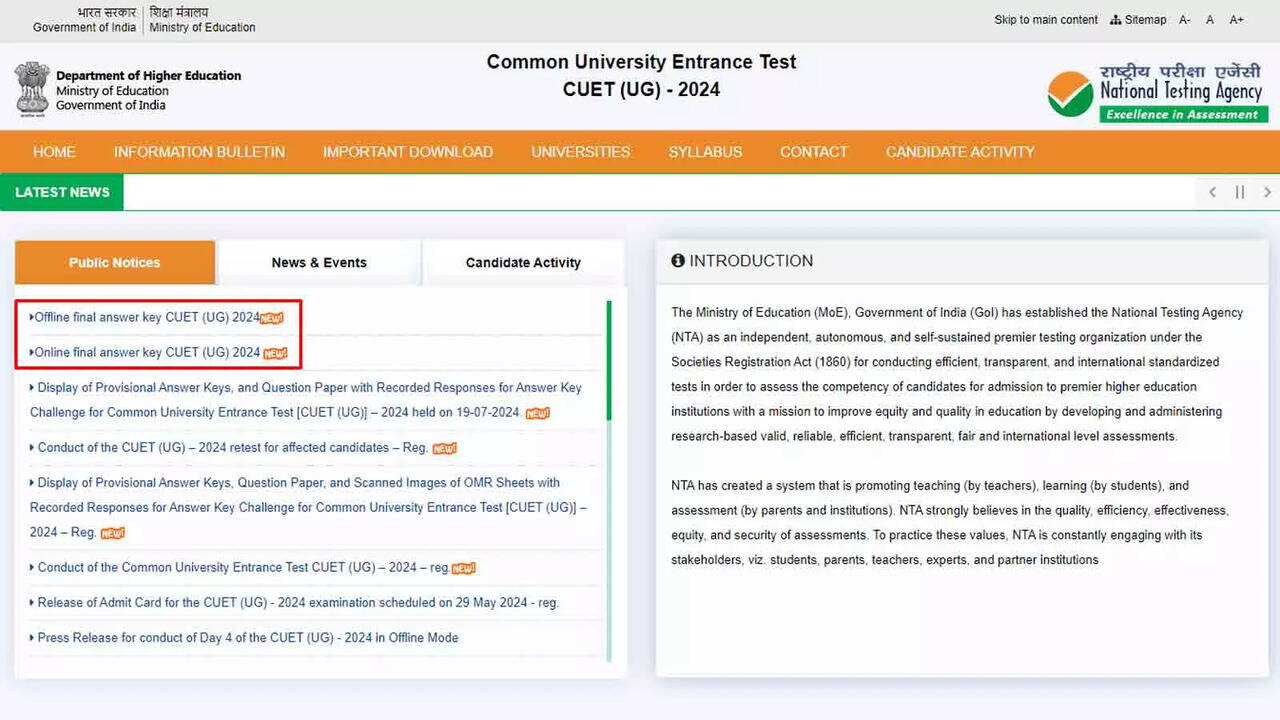
Task: Click the green notices list scrollbar
Action: [x=609, y=360]
